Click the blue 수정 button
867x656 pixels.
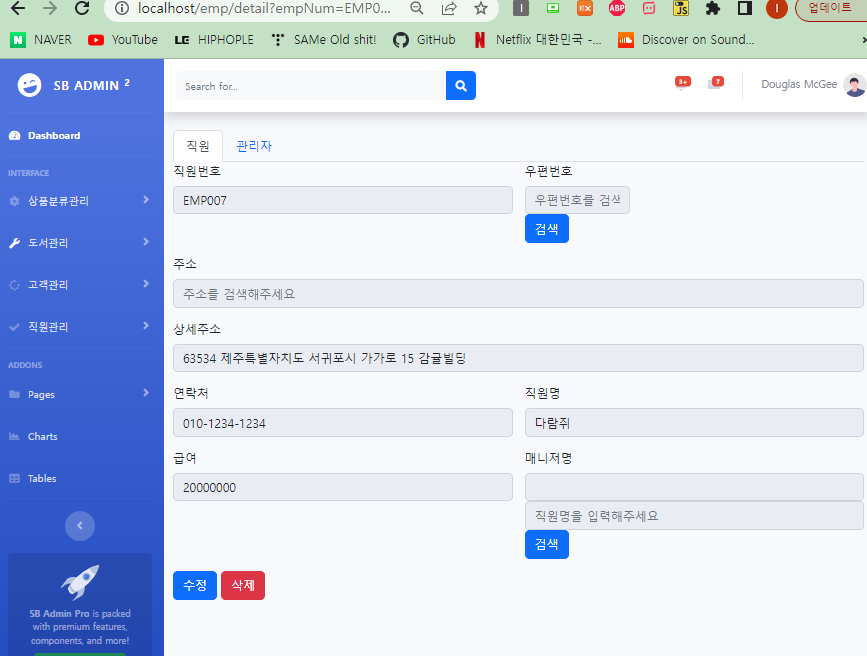pos(195,585)
